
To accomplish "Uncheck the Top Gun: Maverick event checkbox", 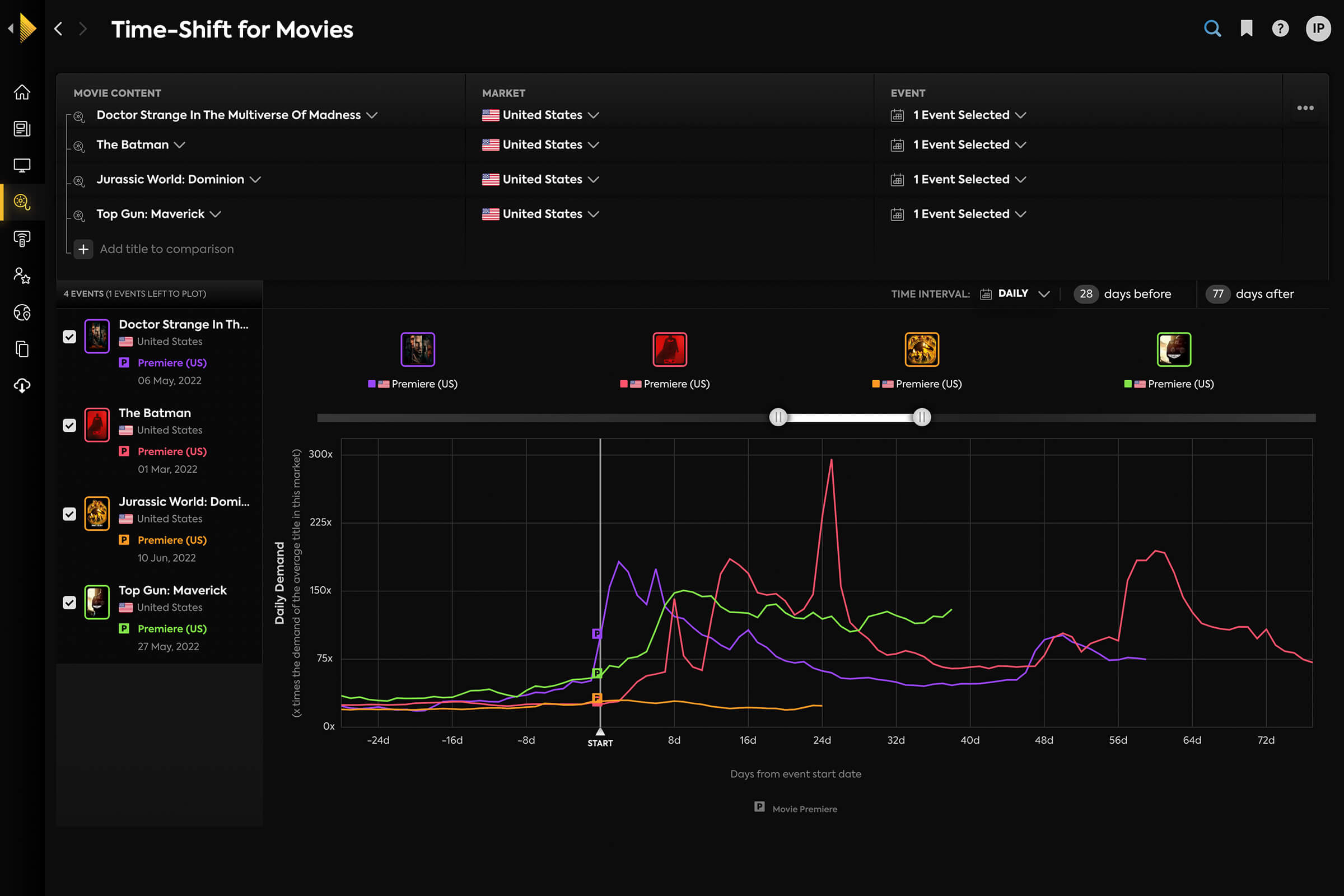I will tap(69, 603).
